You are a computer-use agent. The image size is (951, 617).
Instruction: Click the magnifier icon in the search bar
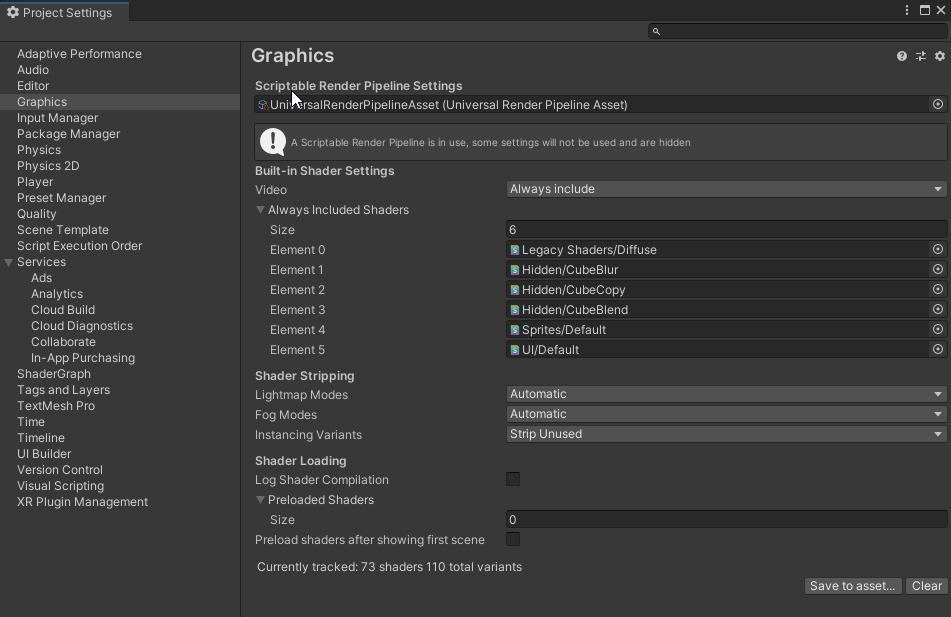tap(655, 31)
